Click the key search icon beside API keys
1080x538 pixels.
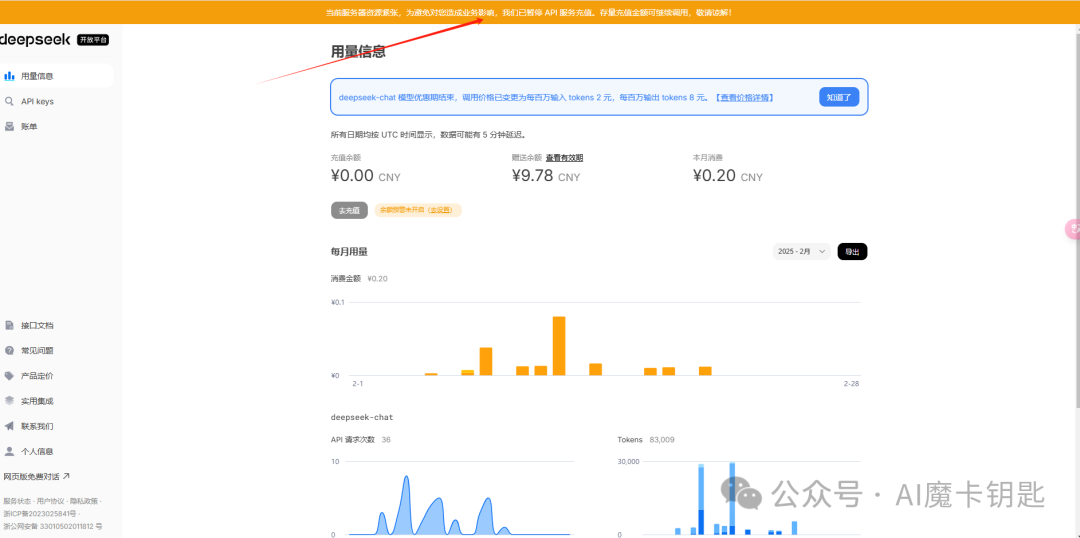pos(9,101)
